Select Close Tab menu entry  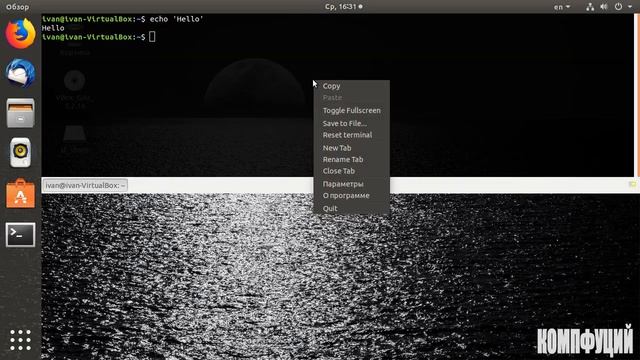point(351,171)
